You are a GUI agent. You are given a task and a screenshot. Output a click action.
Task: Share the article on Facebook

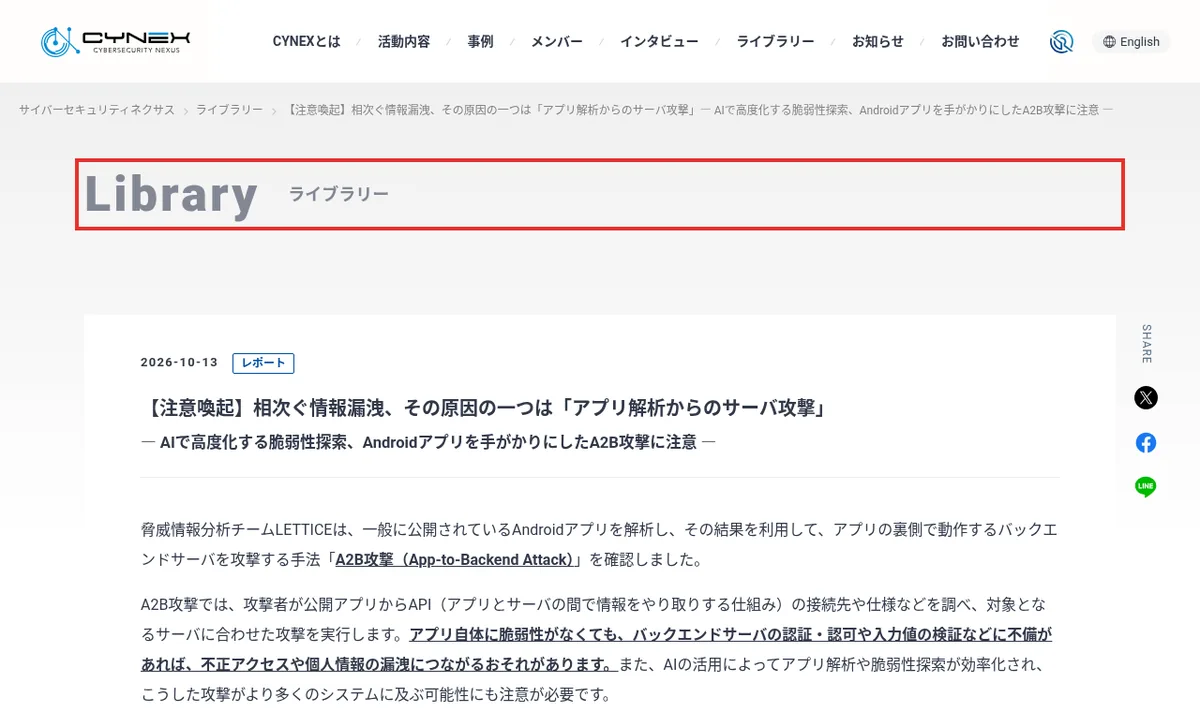coord(1146,443)
